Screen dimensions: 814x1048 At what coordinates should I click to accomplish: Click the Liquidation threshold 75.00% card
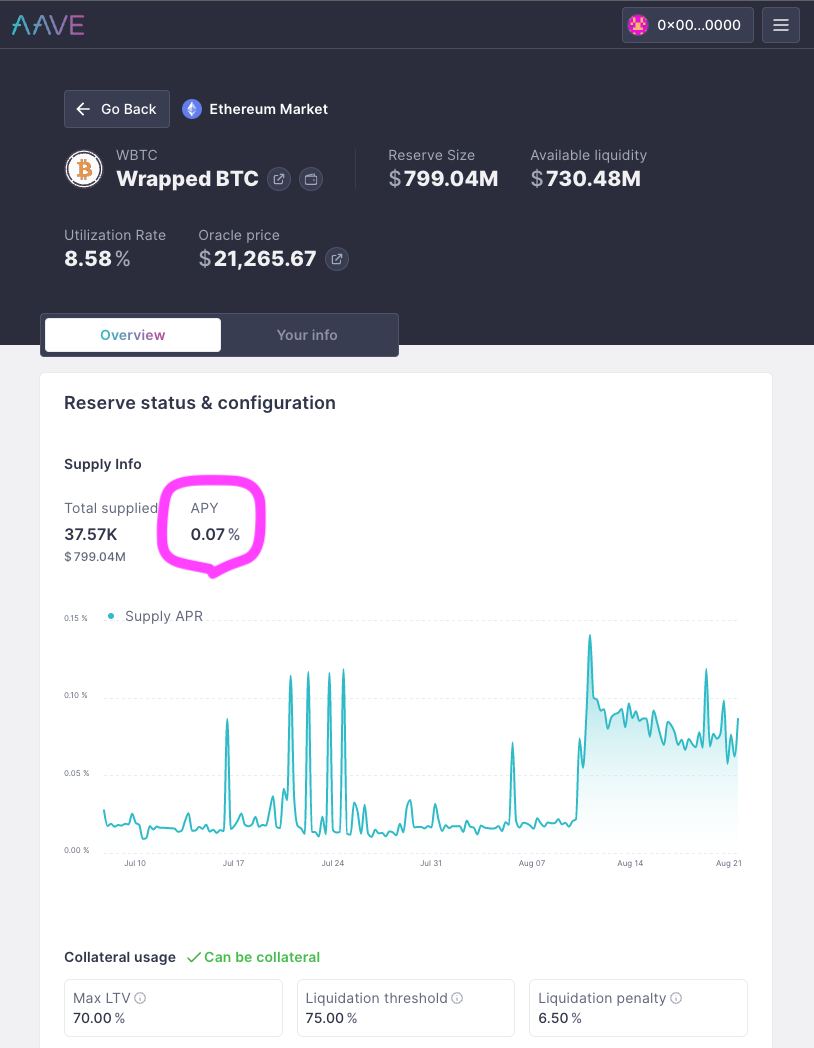[x=406, y=1008]
